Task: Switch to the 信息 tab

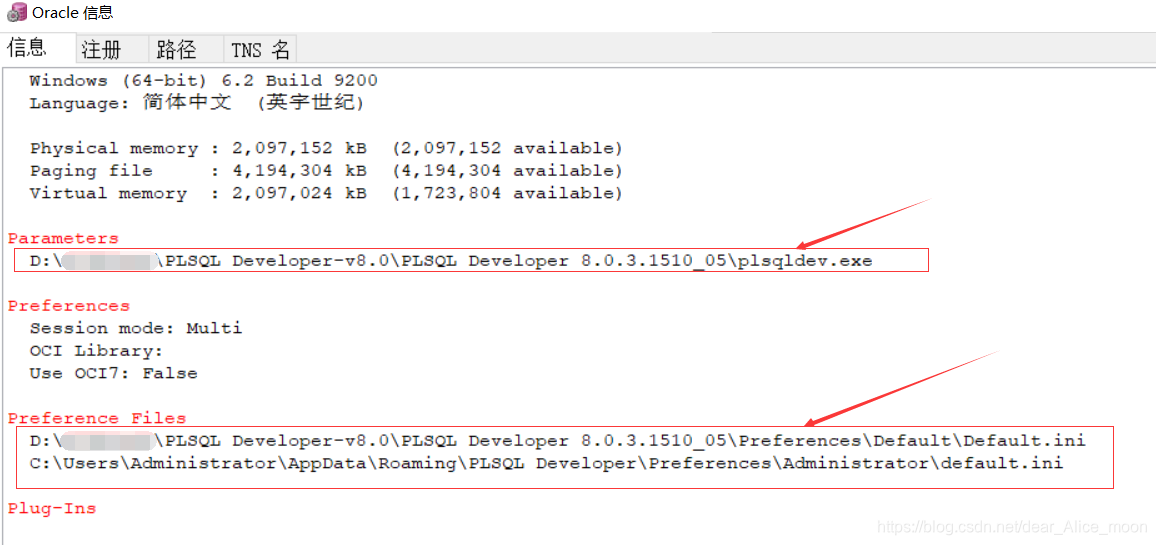Action: tap(38, 48)
